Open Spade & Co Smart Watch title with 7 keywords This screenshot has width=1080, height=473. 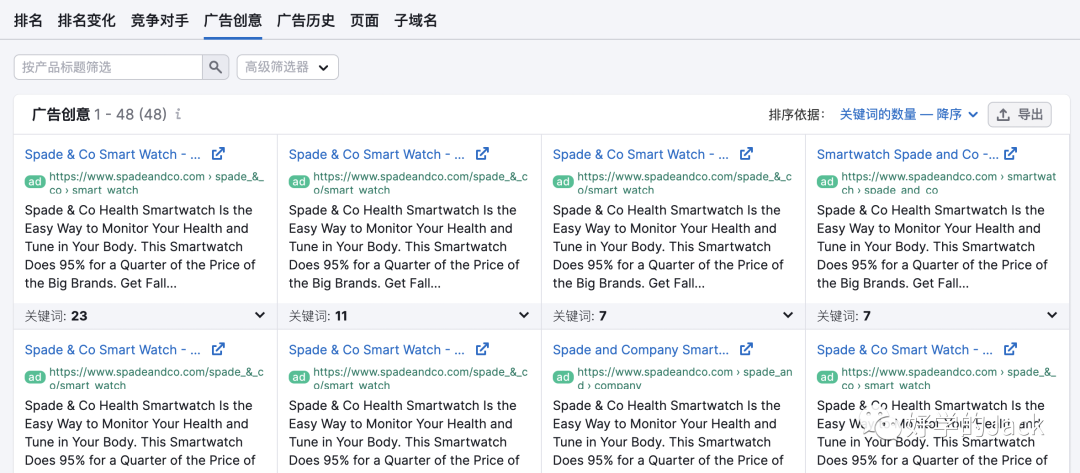[x=641, y=154]
